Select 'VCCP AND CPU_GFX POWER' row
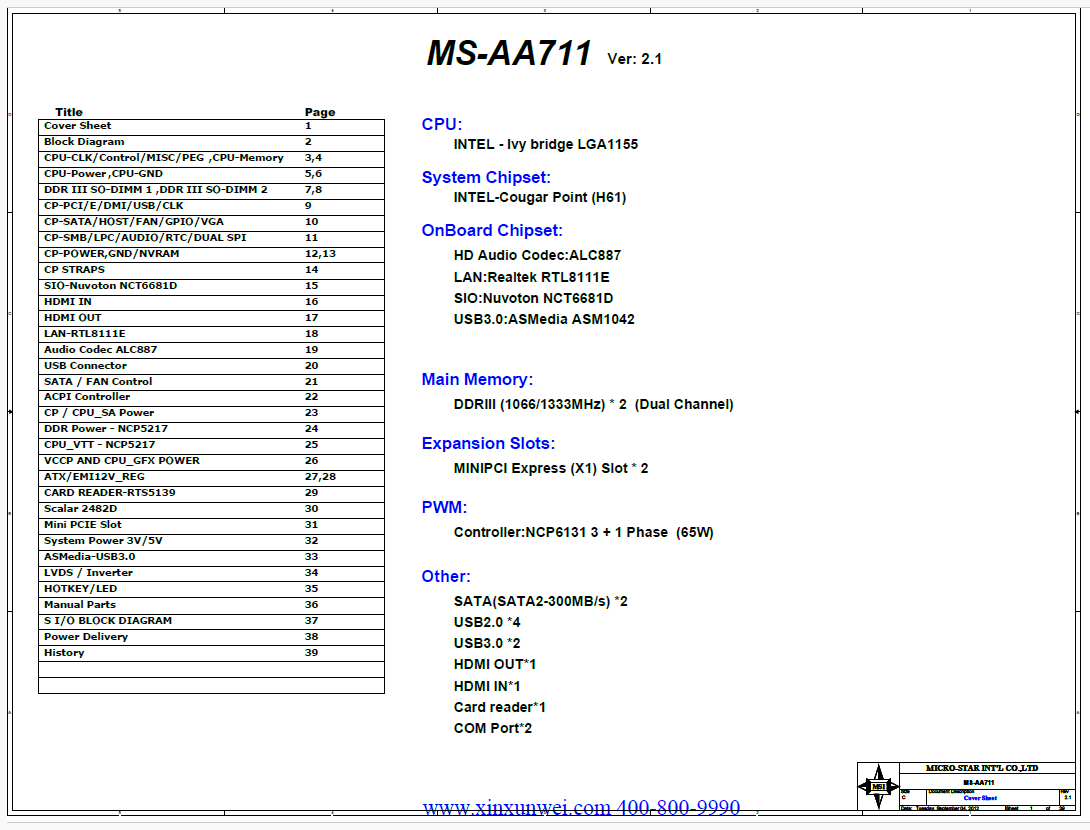The height and width of the screenshot is (830, 1090). [211, 462]
